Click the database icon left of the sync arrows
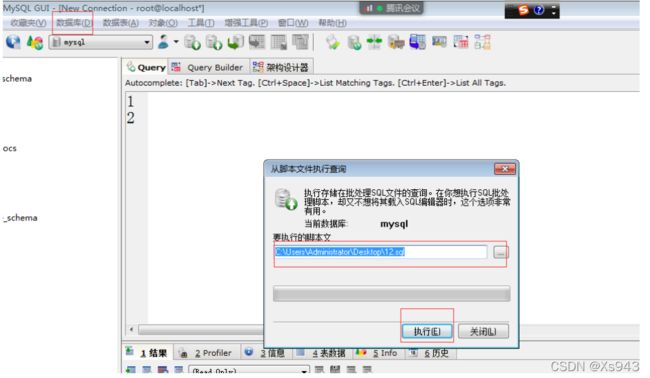 pyautogui.click(x=354, y=42)
